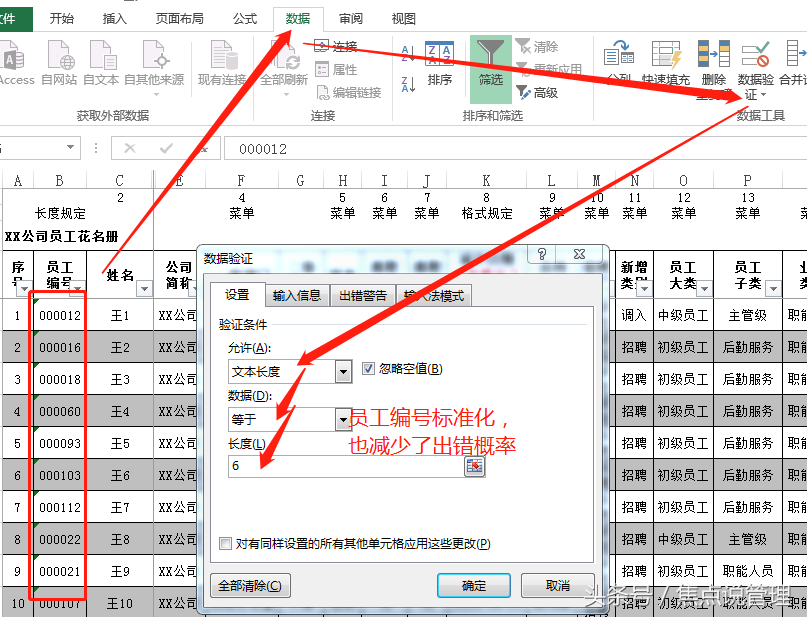Open the 公式 ribbon tab
This screenshot has width=807, height=617.
click(244, 19)
